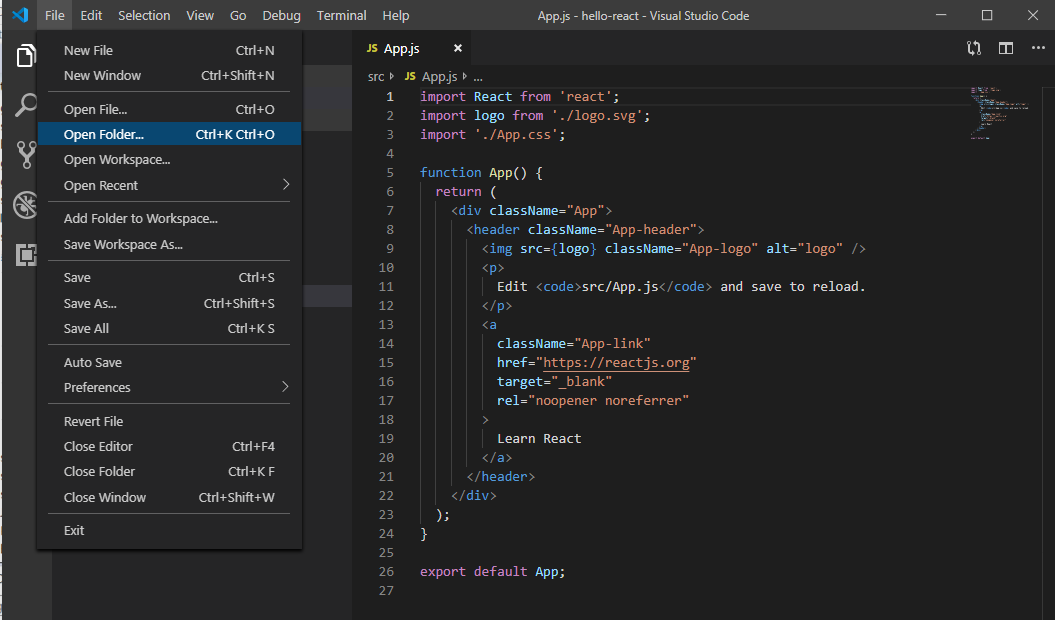Image resolution: width=1055 pixels, height=620 pixels.
Task: Open the Search view icon
Action: (x=26, y=105)
